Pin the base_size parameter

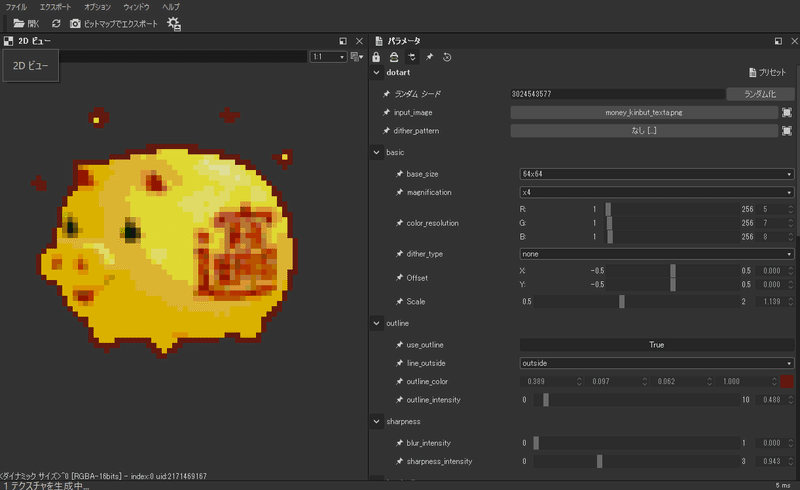click(x=399, y=174)
